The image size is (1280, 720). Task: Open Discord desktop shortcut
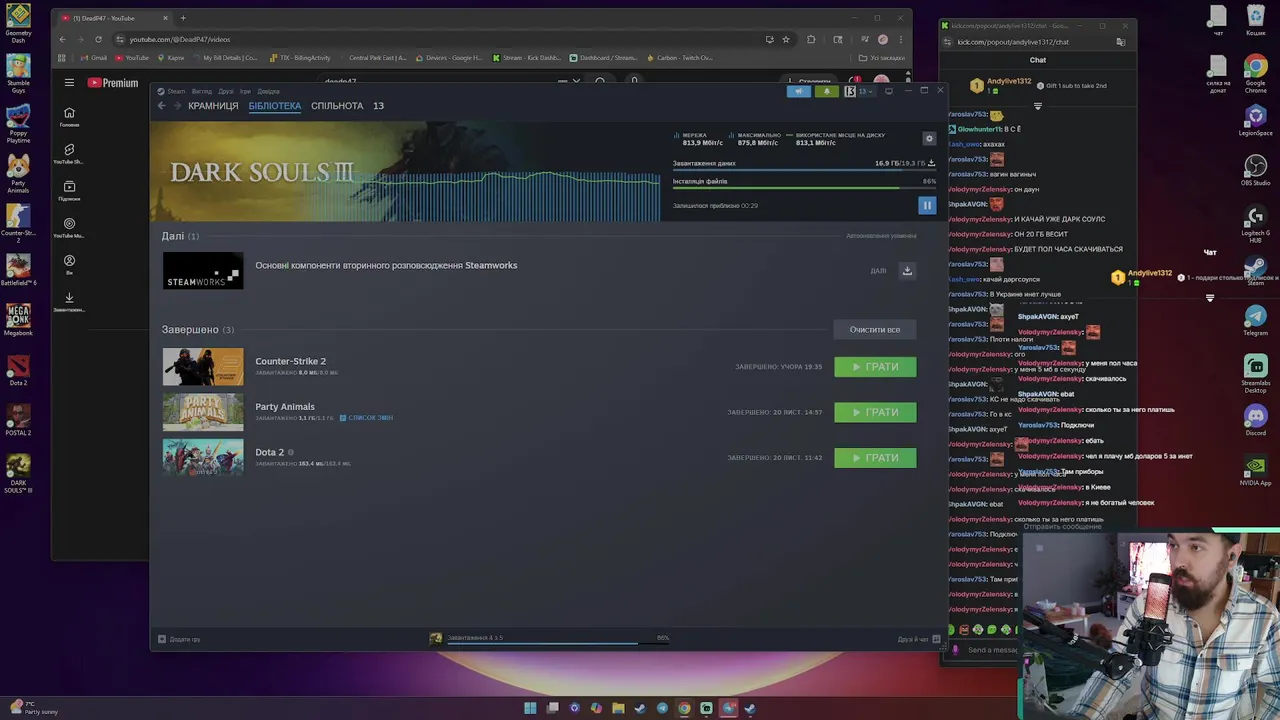1255,420
